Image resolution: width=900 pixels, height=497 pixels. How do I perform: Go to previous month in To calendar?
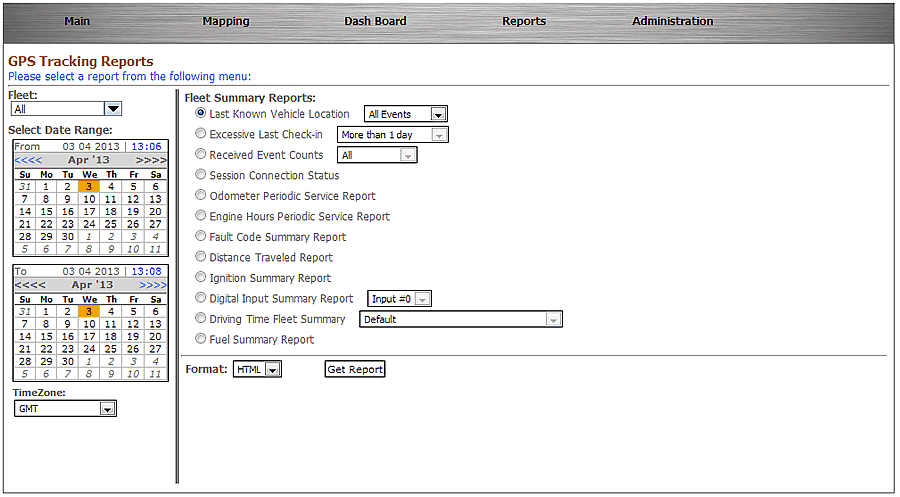[x=30, y=285]
